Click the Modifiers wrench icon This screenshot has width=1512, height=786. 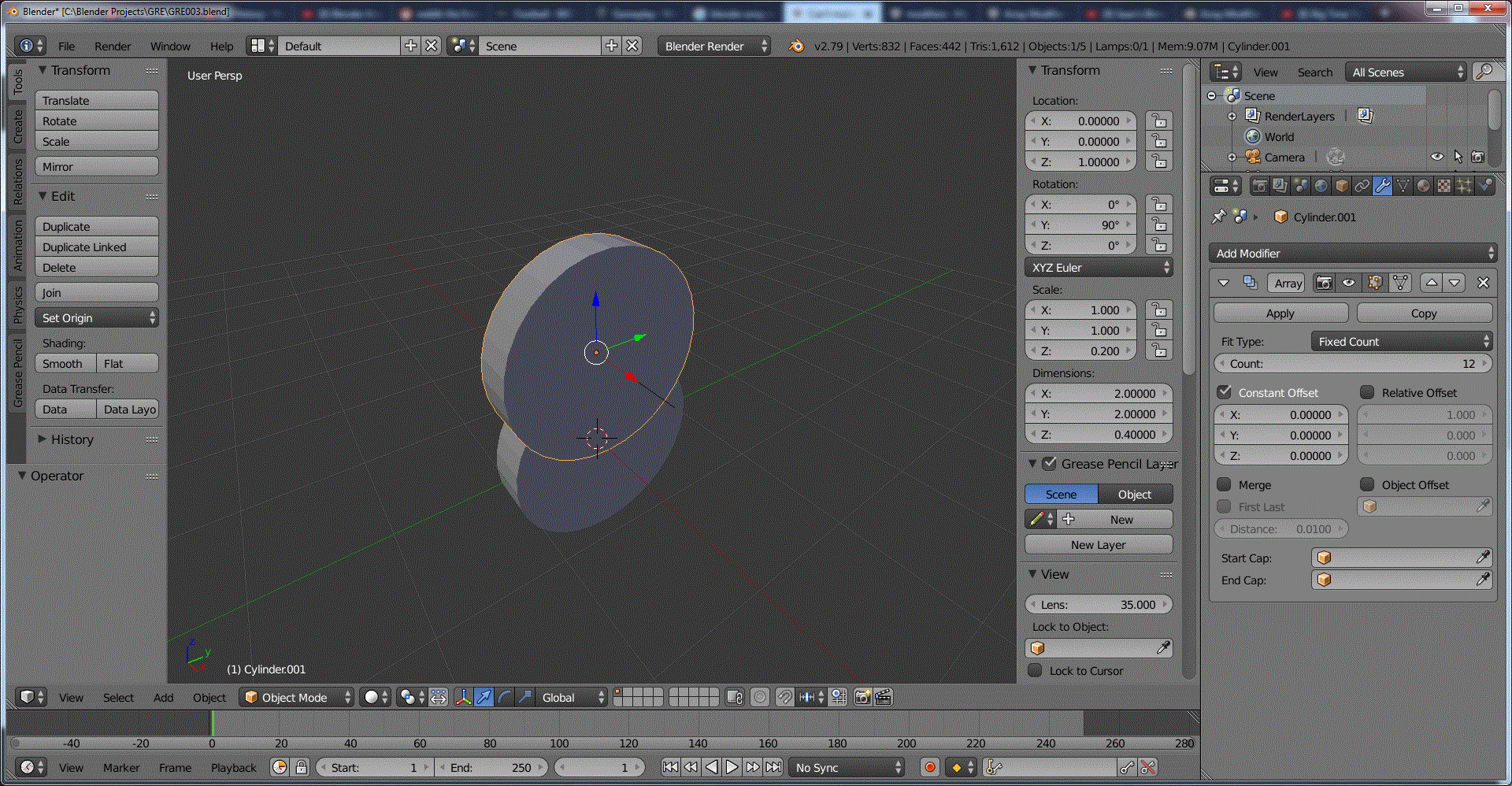click(x=1384, y=186)
